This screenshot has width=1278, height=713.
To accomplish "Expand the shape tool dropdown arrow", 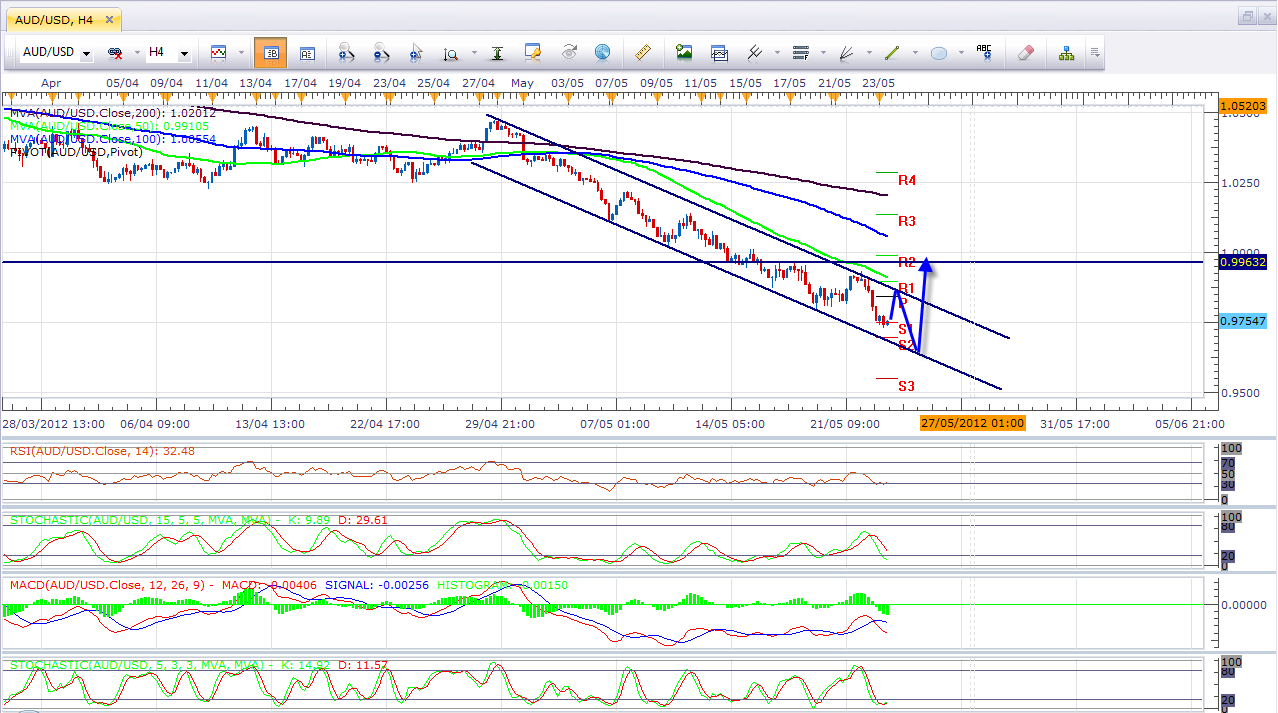I will point(961,53).
